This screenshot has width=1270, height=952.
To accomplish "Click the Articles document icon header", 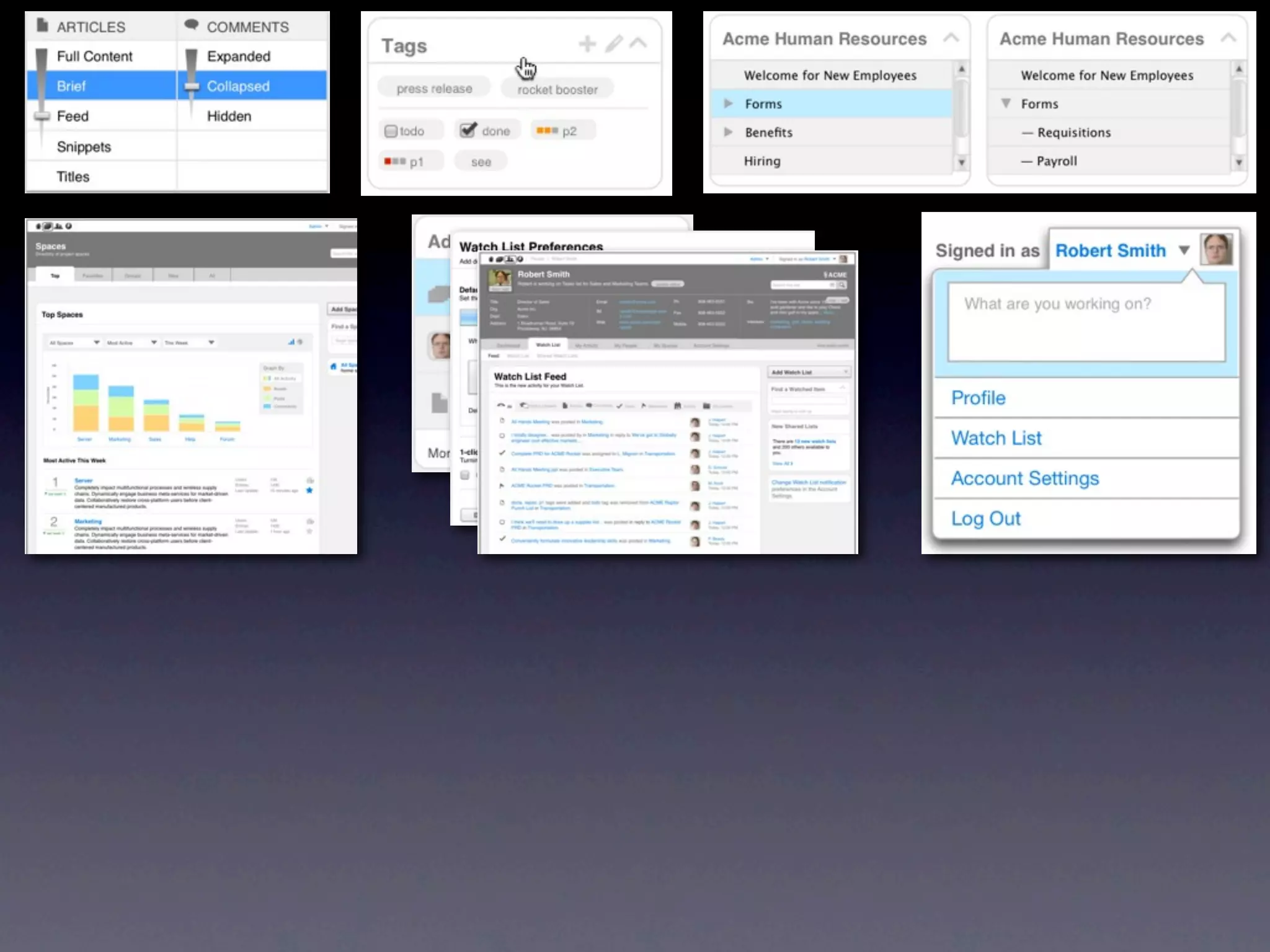I will [x=42, y=26].
